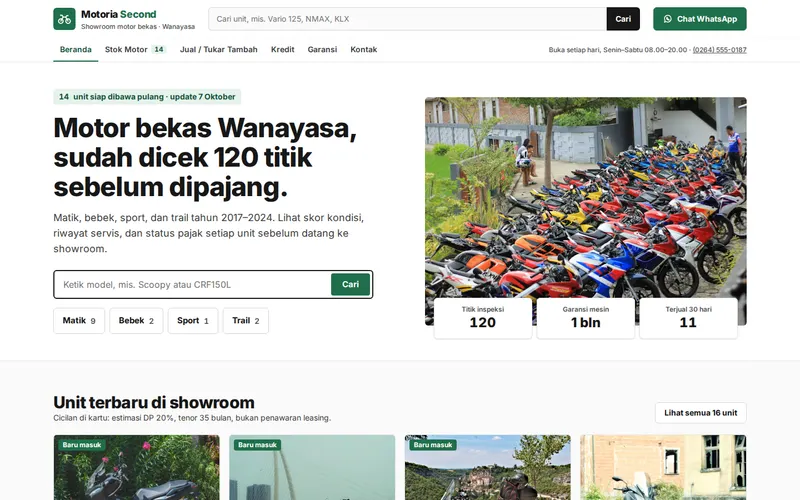This screenshot has height=500, width=800.
Task: Click the 'Buka setiap hari' hours text
Action: click(x=618, y=50)
